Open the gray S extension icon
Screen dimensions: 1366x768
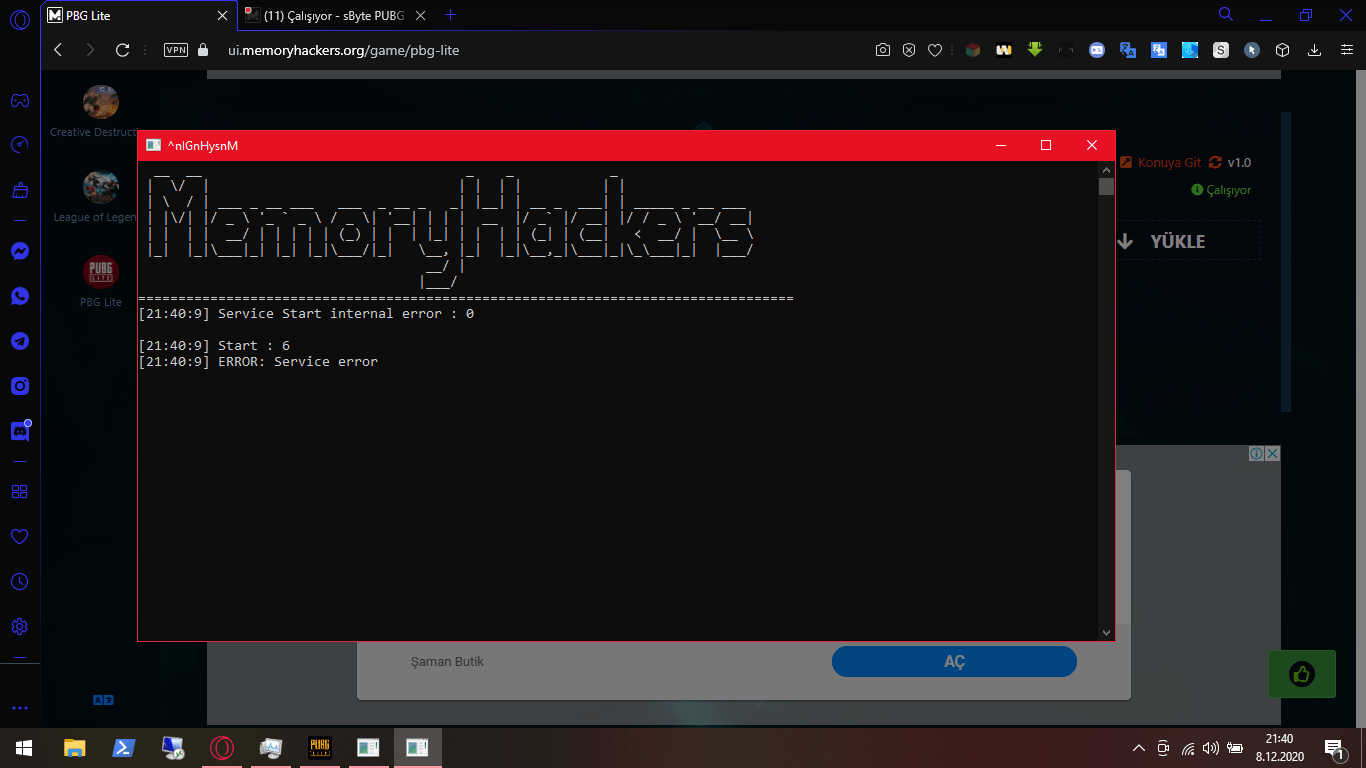point(1221,50)
